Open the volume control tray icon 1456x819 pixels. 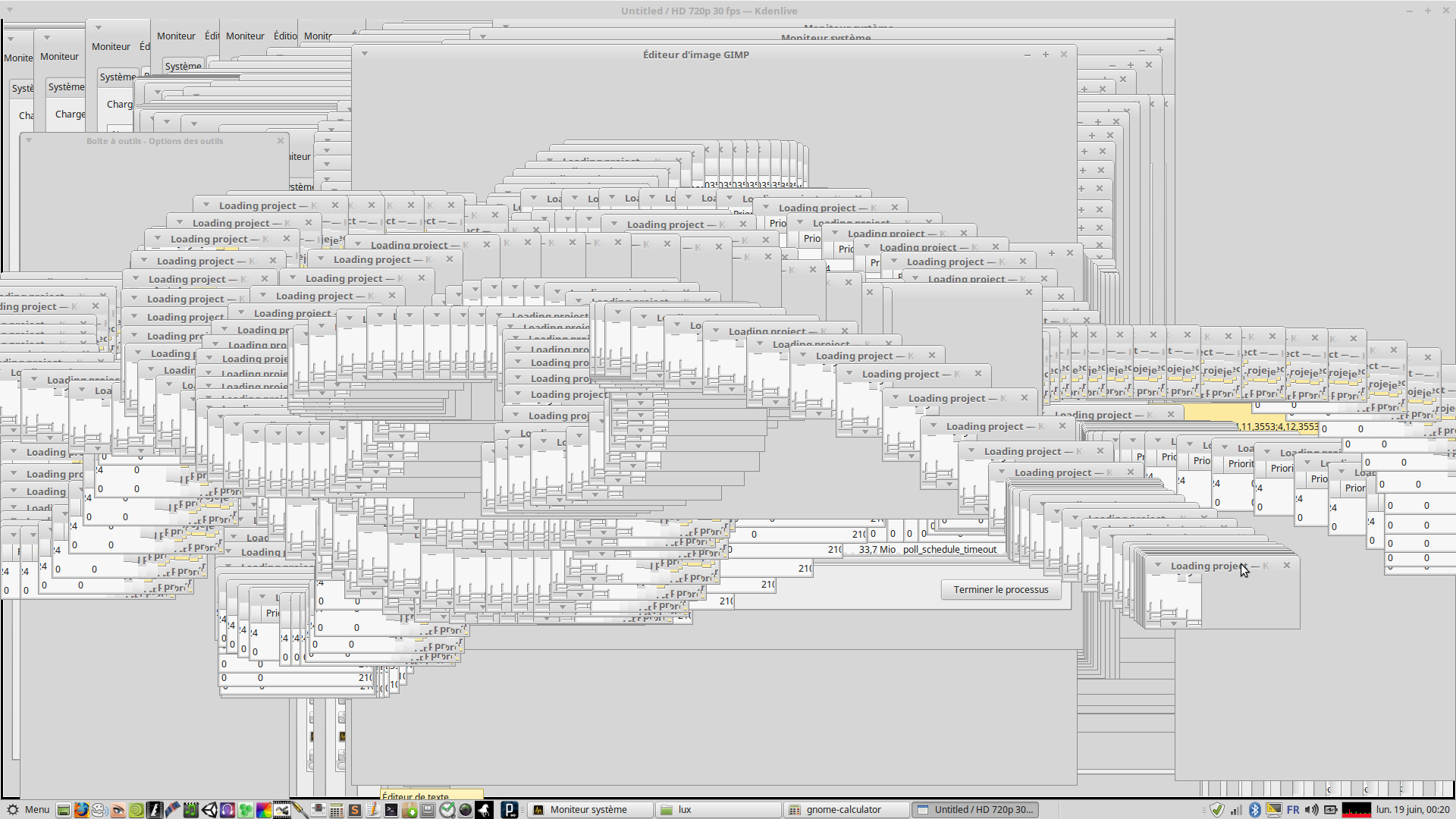click(1312, 810)
